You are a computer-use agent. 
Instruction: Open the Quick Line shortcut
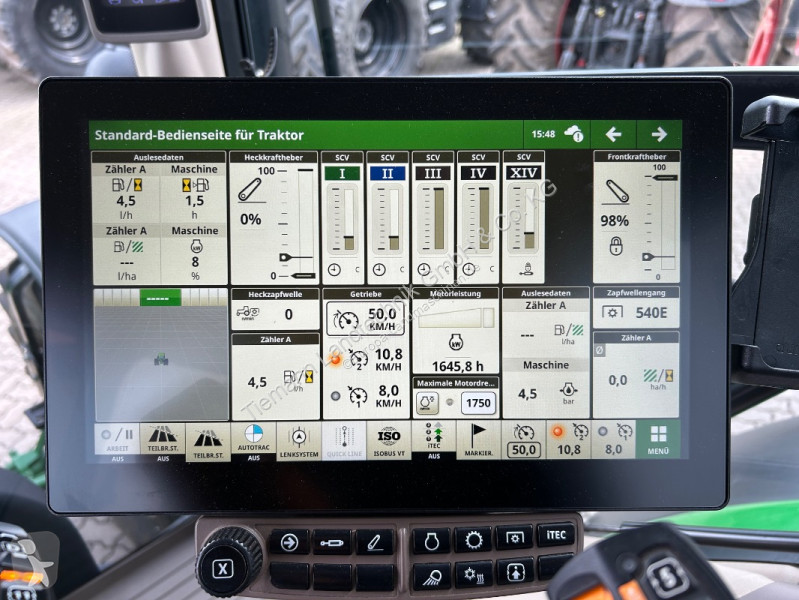(344, 441)
